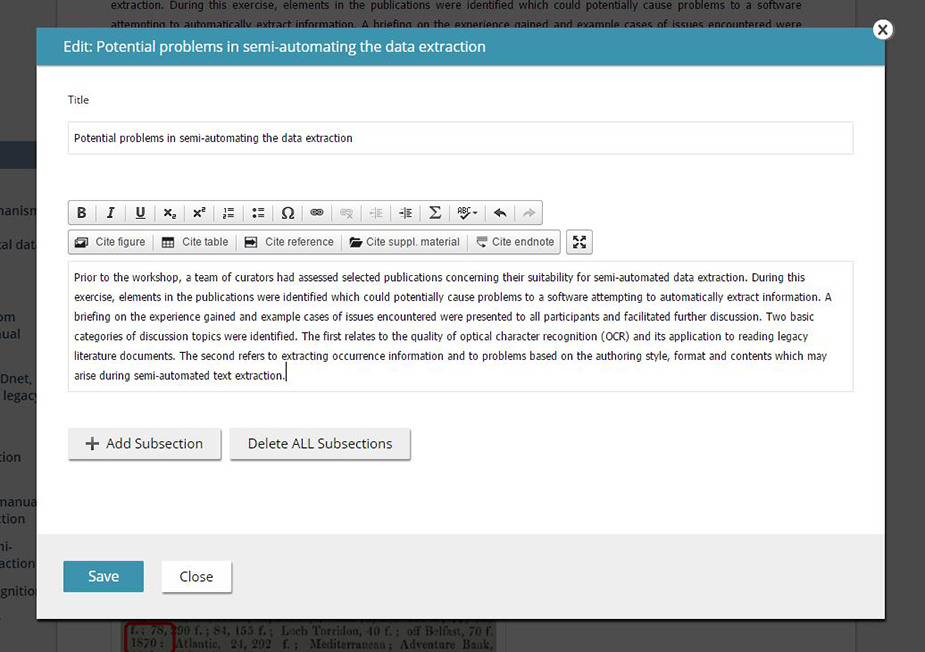Click inside the section body text area
Image resolution: width=925 pixels, height=652 pixels.
[x=461, y=326]
